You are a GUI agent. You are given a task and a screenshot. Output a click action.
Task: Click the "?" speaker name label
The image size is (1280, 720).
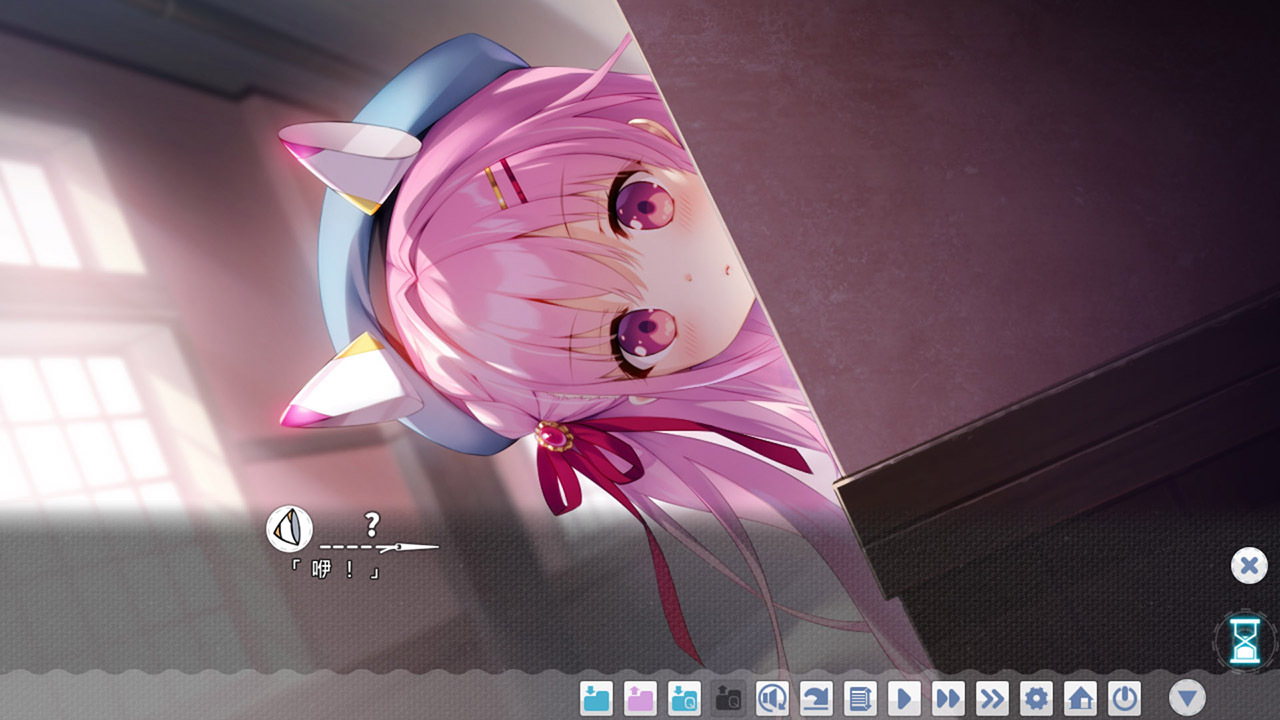(x=372, y=523)
